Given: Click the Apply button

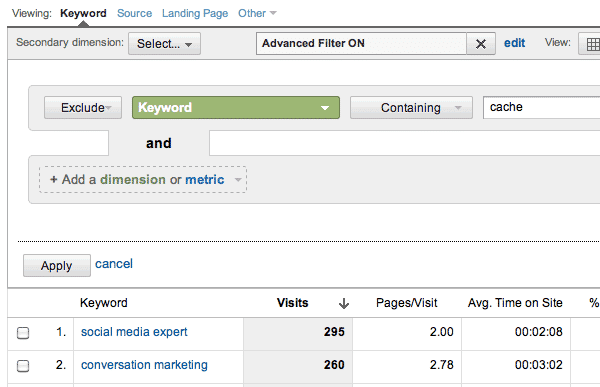Looking at the screenshot, I should tap(57, 265).
